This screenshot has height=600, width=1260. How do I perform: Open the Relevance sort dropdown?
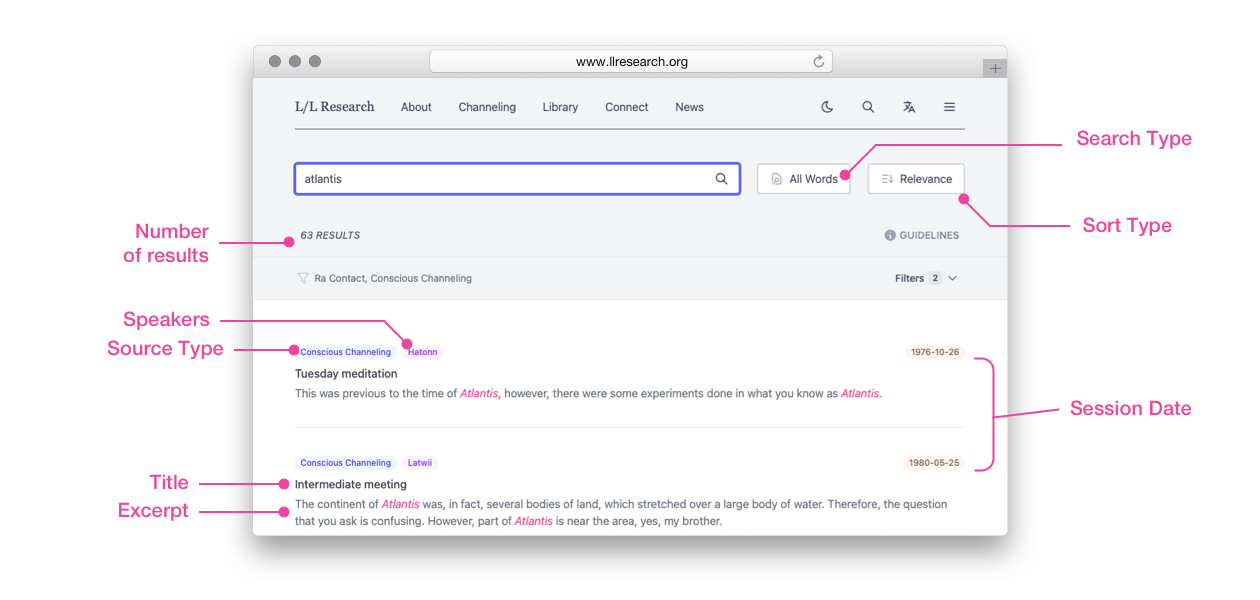(916, 179)
